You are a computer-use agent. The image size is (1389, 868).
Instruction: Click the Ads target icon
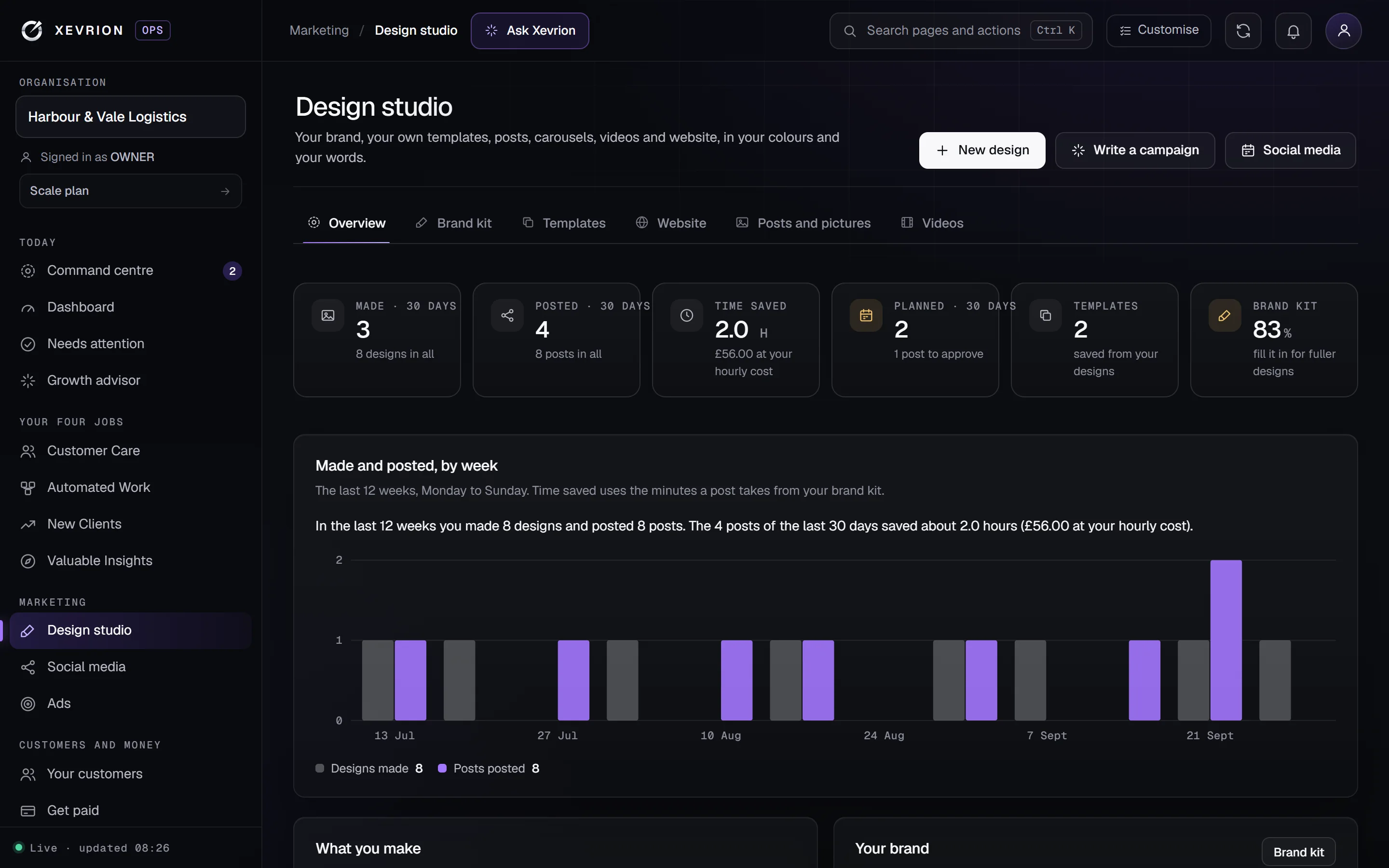tap(27, 704)
